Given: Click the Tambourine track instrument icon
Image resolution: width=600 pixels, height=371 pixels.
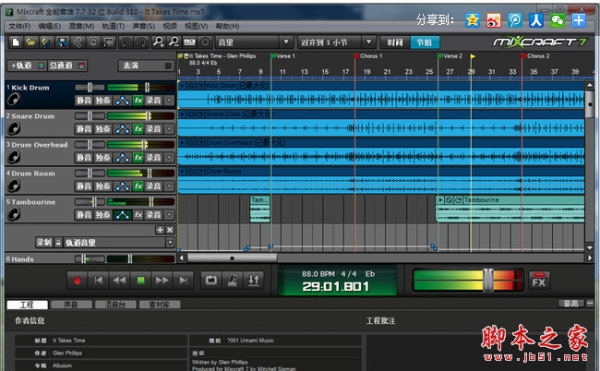Looking at the screenshot, I should (x=14, y=214).
